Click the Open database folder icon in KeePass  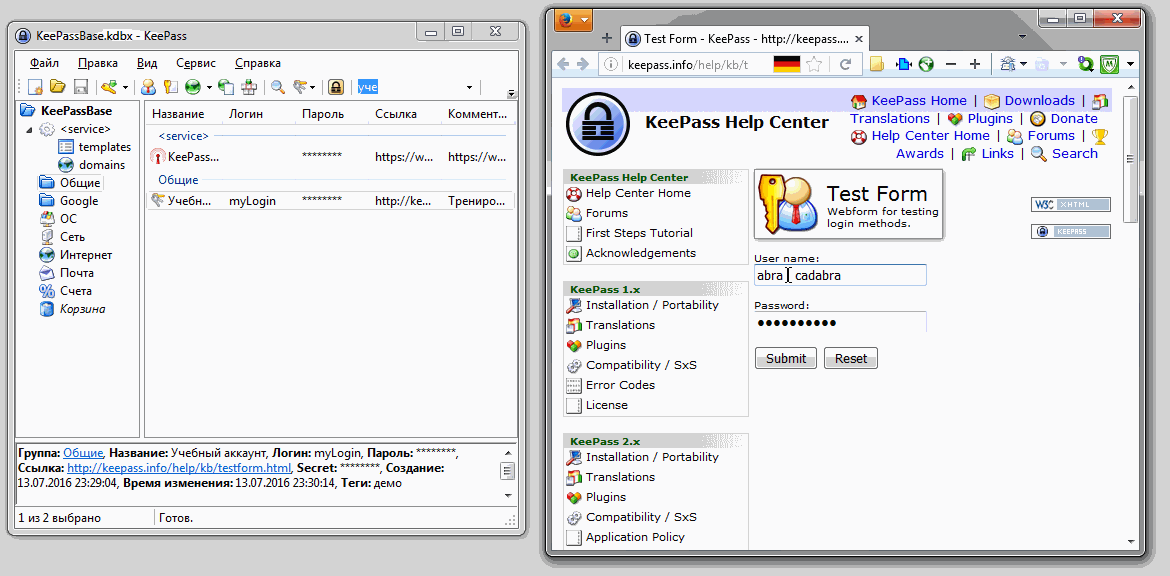tap(57, 87)
